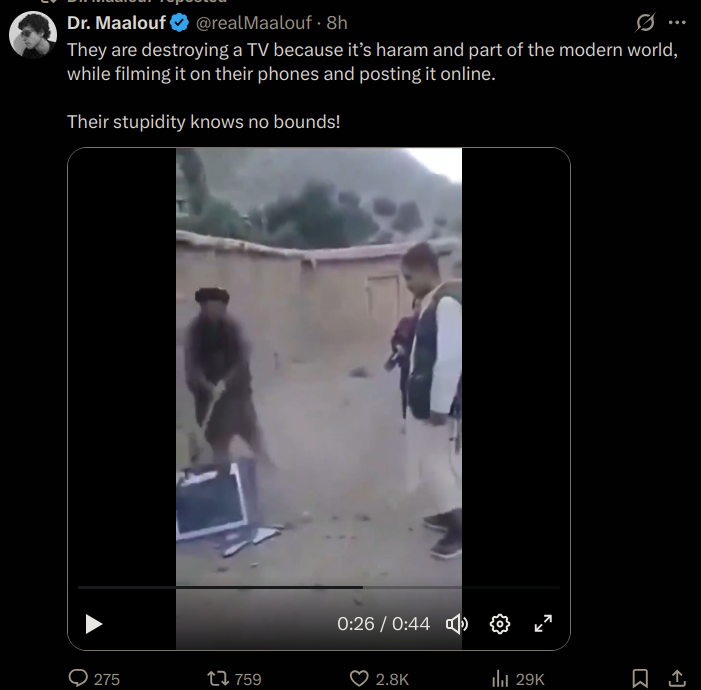Play the video with the play button

click(x=93, y=624)
